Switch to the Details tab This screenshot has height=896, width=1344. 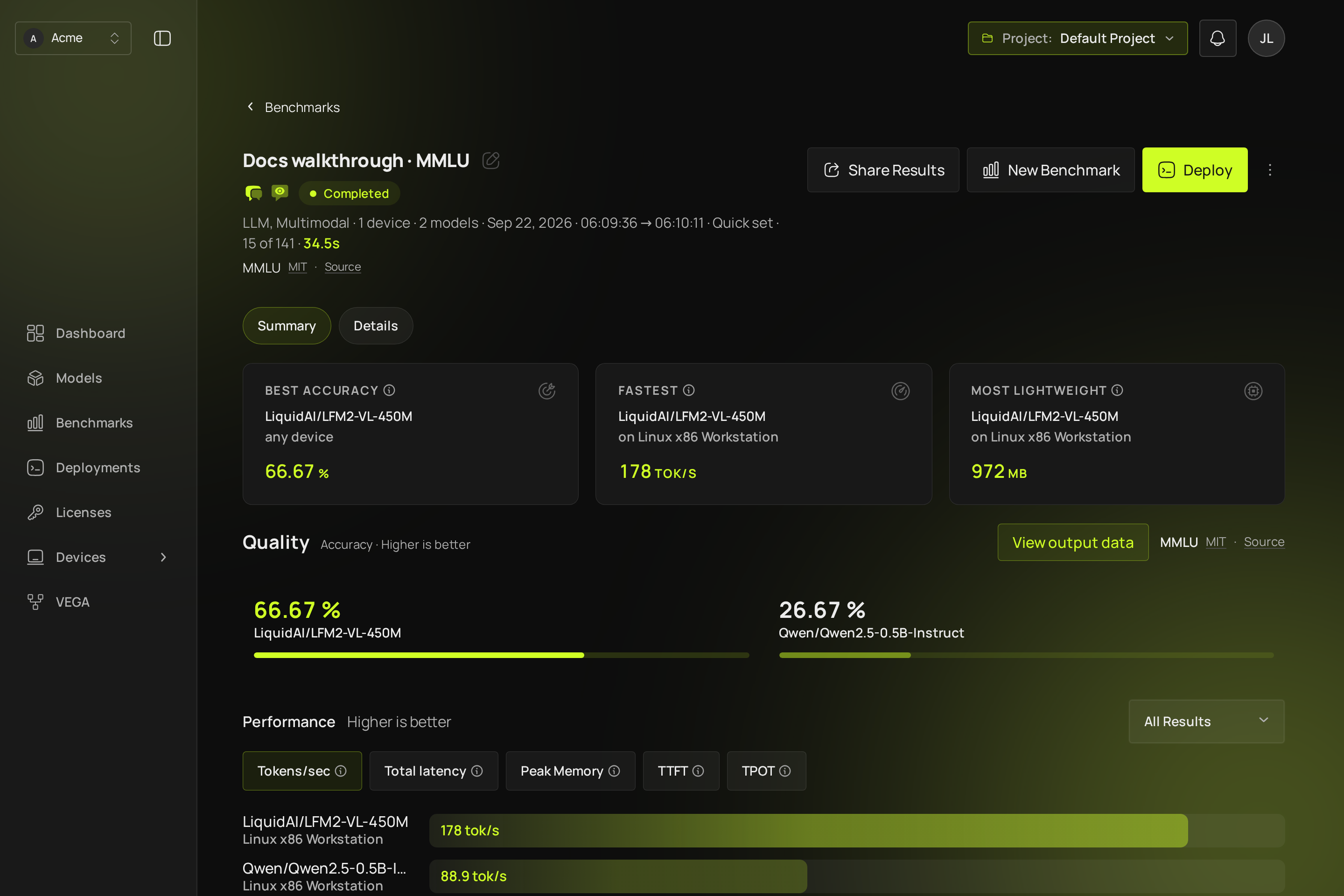[375, 326]
